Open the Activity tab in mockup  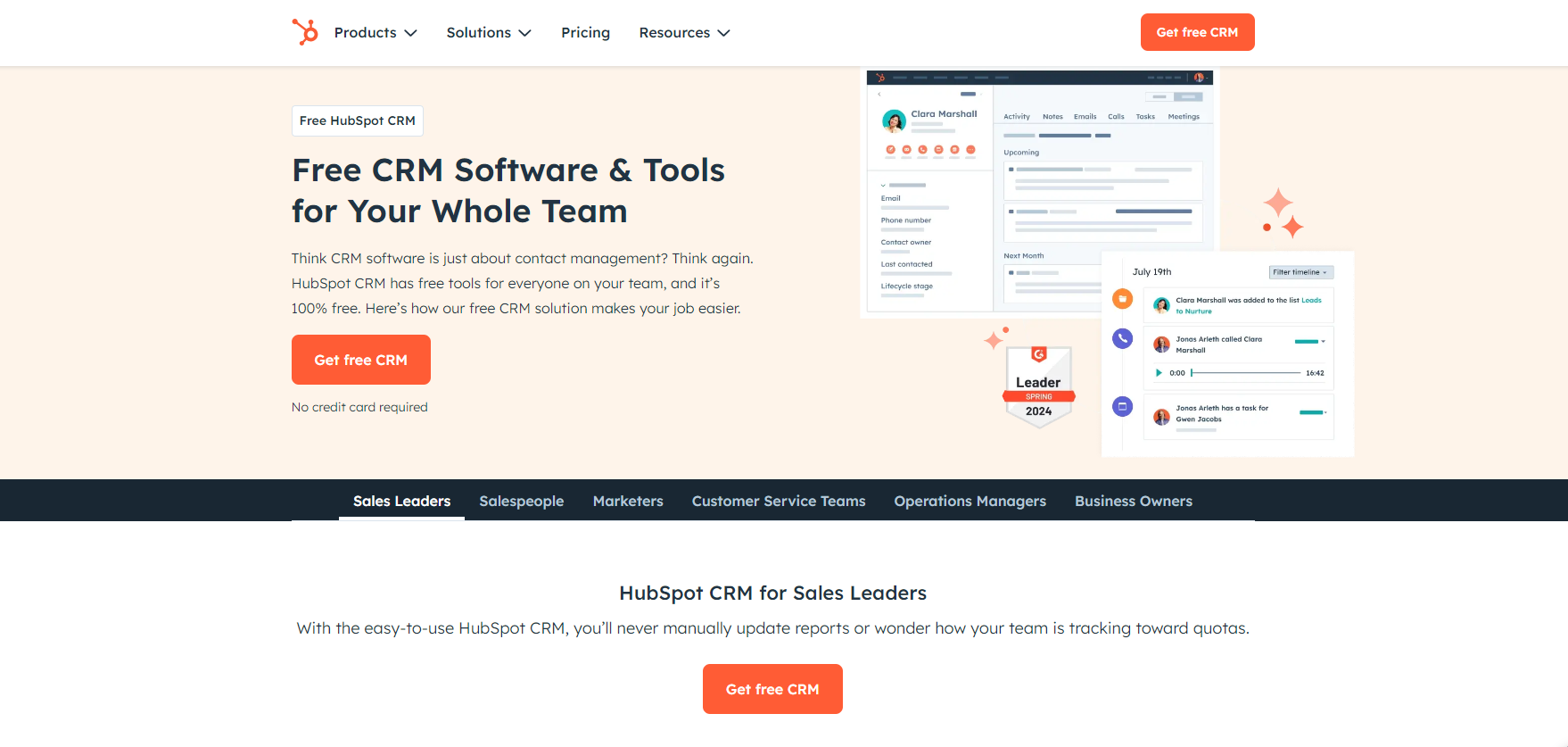(1017, 117)
